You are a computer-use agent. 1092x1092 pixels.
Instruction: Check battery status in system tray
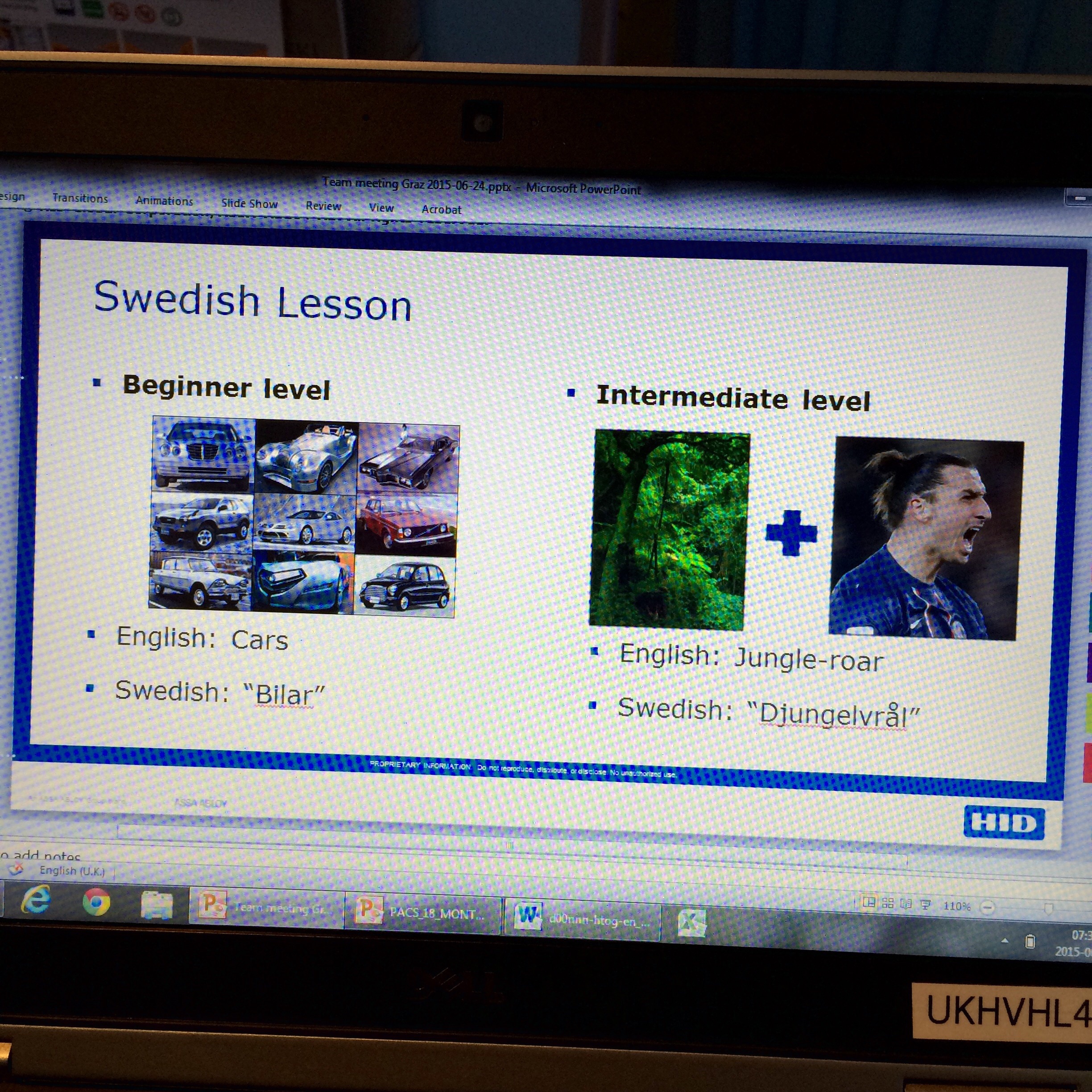1030,941
